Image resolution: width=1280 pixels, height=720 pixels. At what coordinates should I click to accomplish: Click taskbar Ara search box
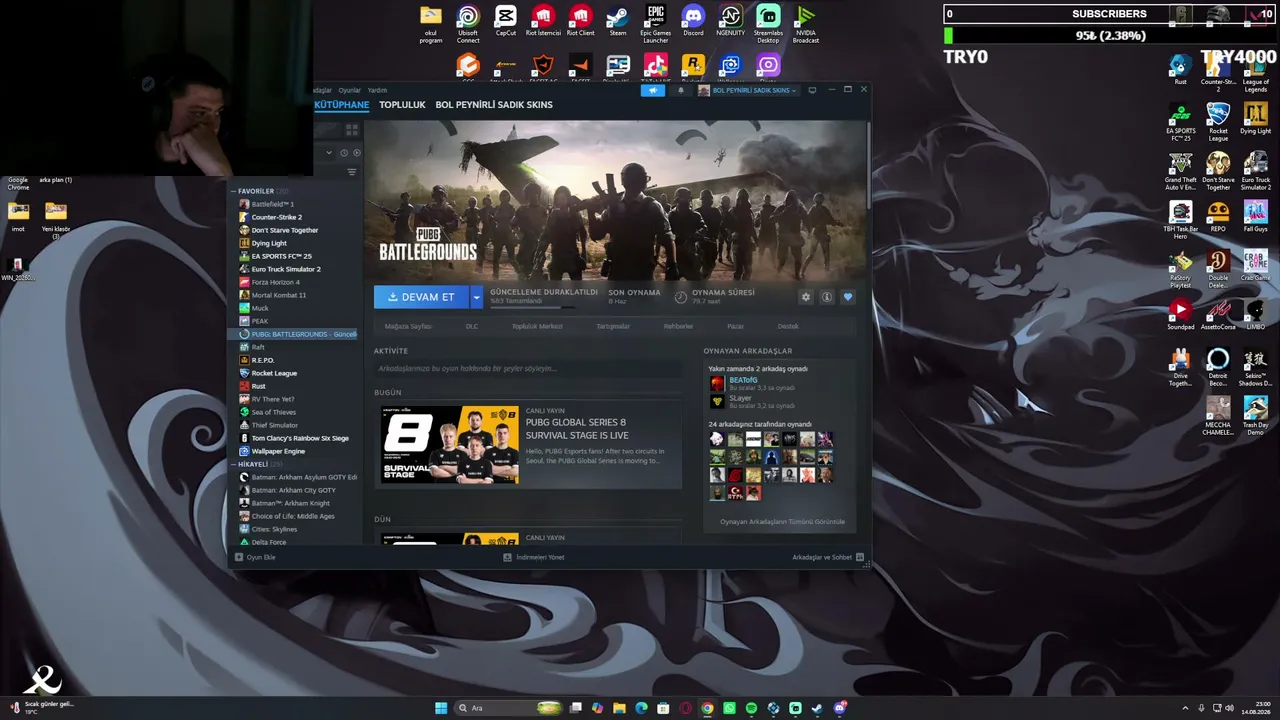tap(506, 708)
